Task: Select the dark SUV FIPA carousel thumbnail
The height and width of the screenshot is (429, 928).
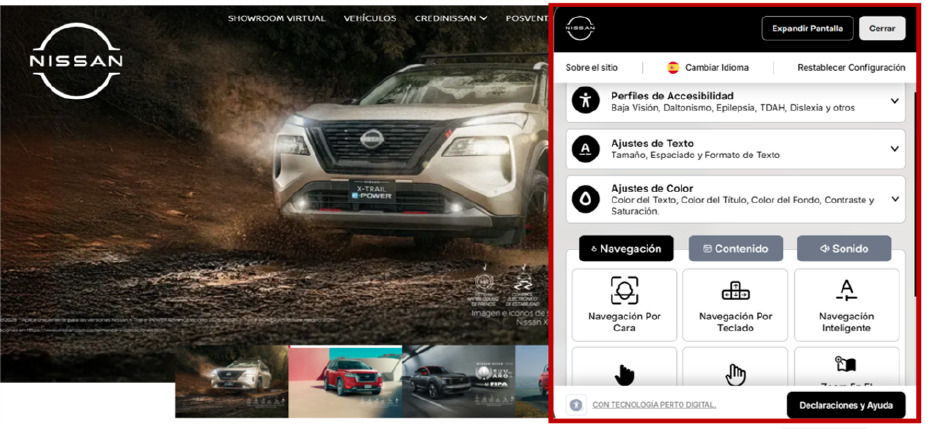Action: [458, 382]
